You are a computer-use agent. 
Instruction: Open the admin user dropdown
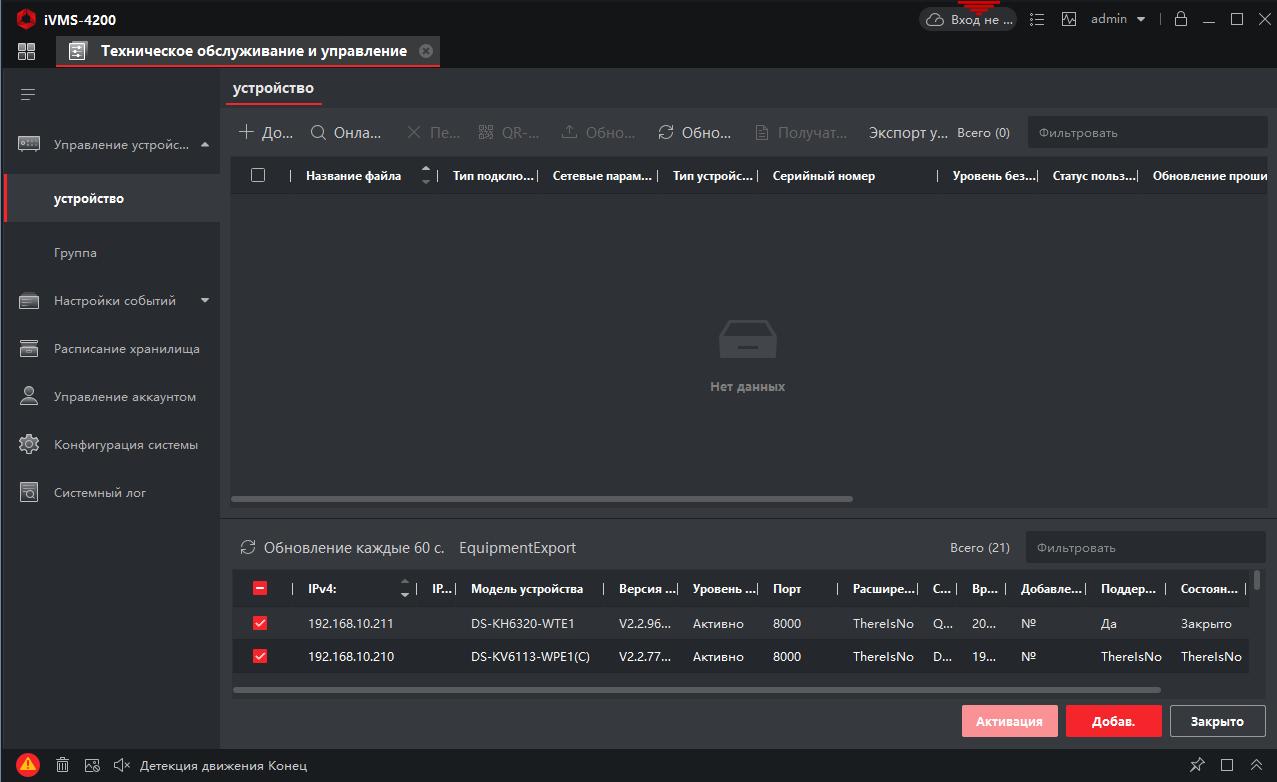click(1118, 19)
